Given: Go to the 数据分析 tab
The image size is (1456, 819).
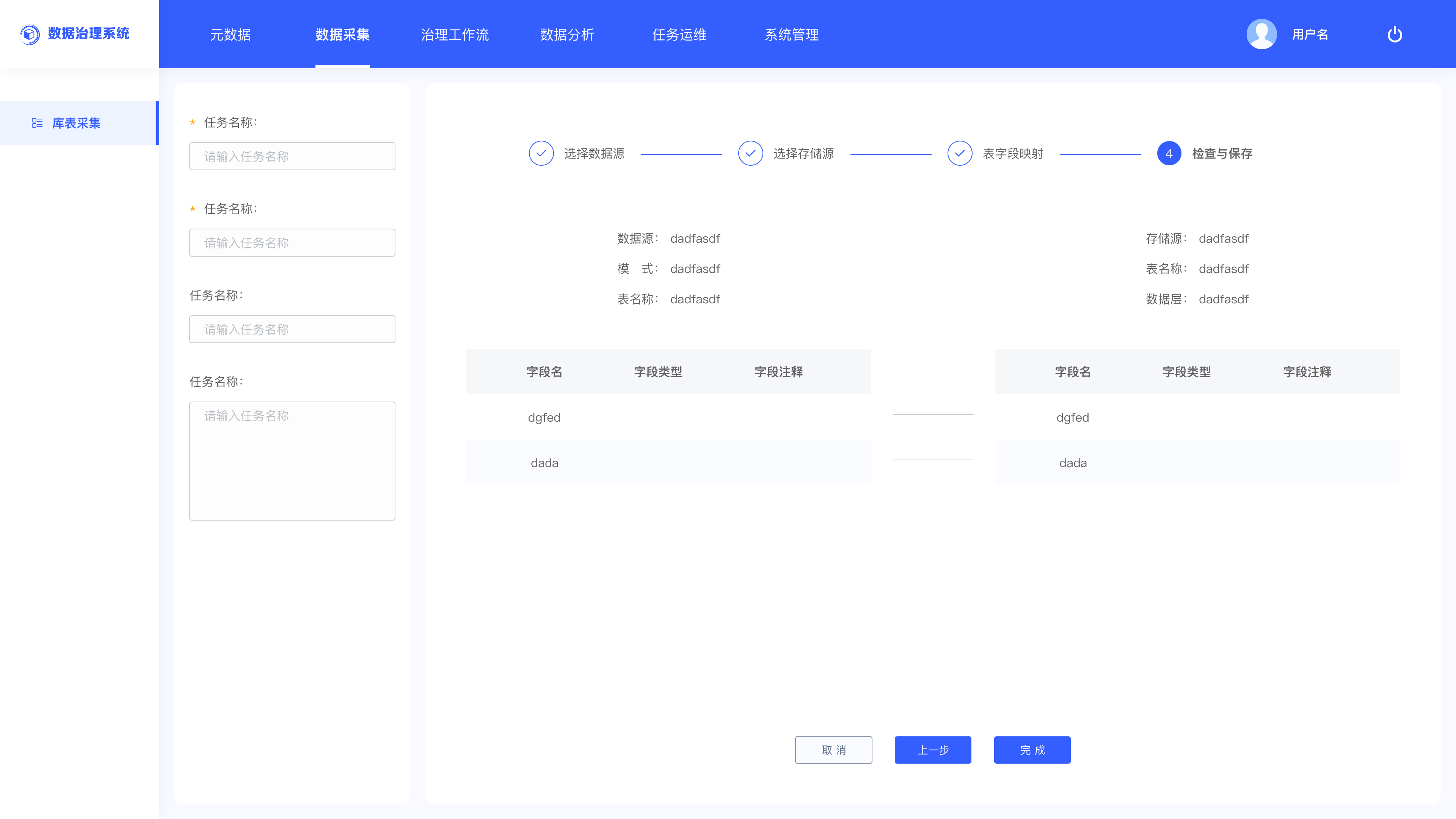Looking at the screenshot, I should (x=567, y=35).
